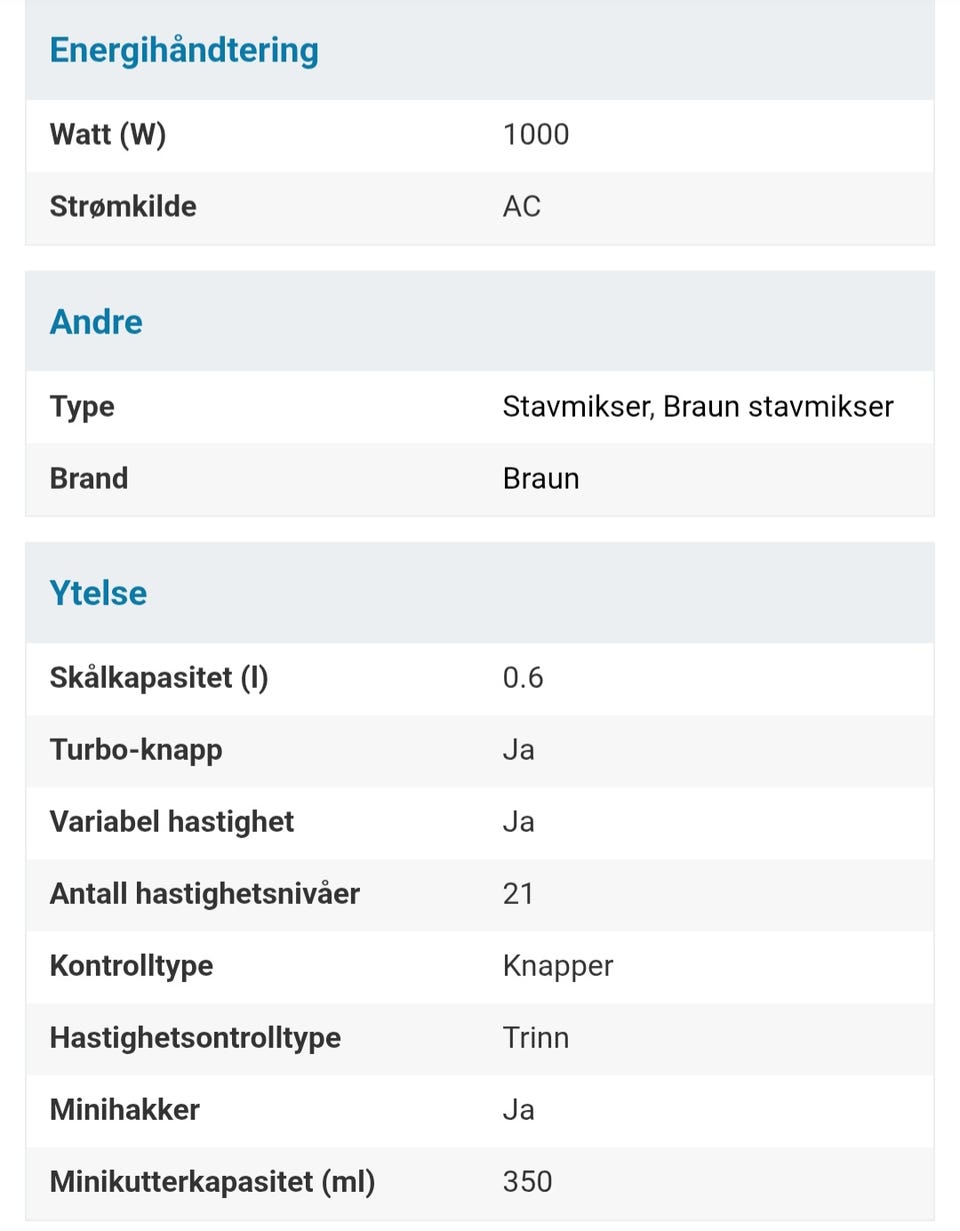Select the Braun brand value
Screen dimensions: 960x1231
click(x=541, y=478)
